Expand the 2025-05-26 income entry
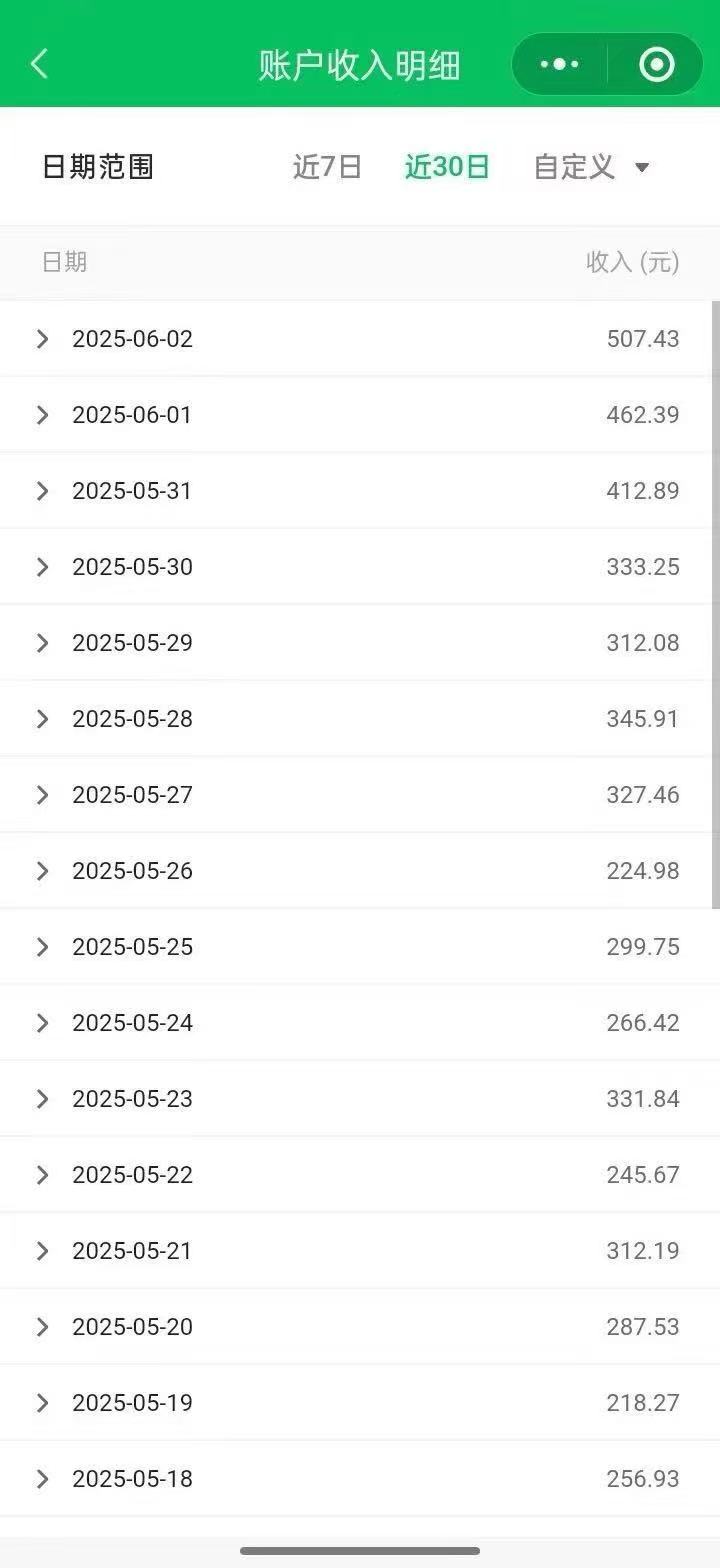This screenshot has height=1568, width=720. 42,871
